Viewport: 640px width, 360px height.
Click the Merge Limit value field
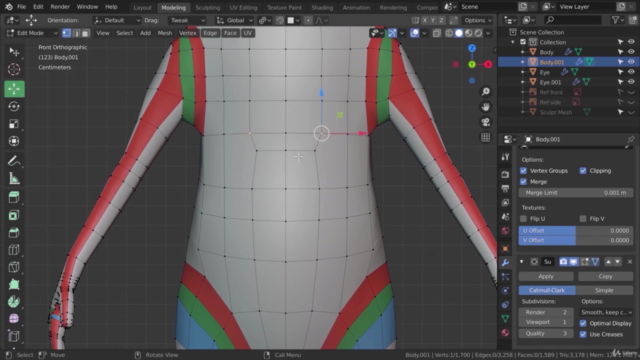coord(576,193)
